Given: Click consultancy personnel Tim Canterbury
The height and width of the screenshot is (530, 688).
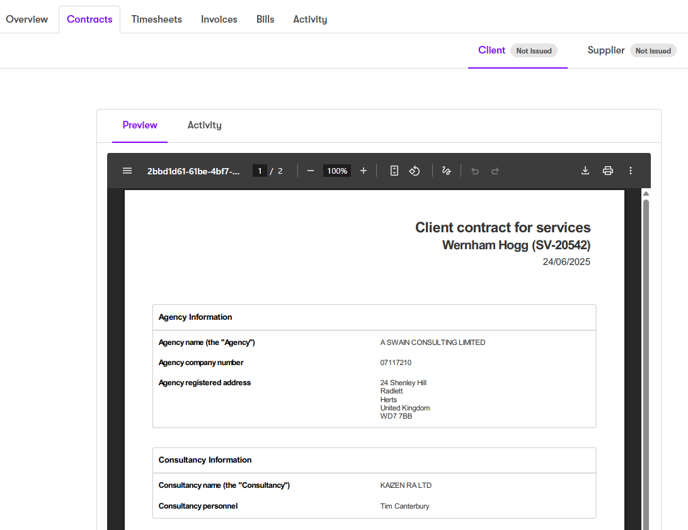Looking at the screenshot, I should [x=405, y=506].
